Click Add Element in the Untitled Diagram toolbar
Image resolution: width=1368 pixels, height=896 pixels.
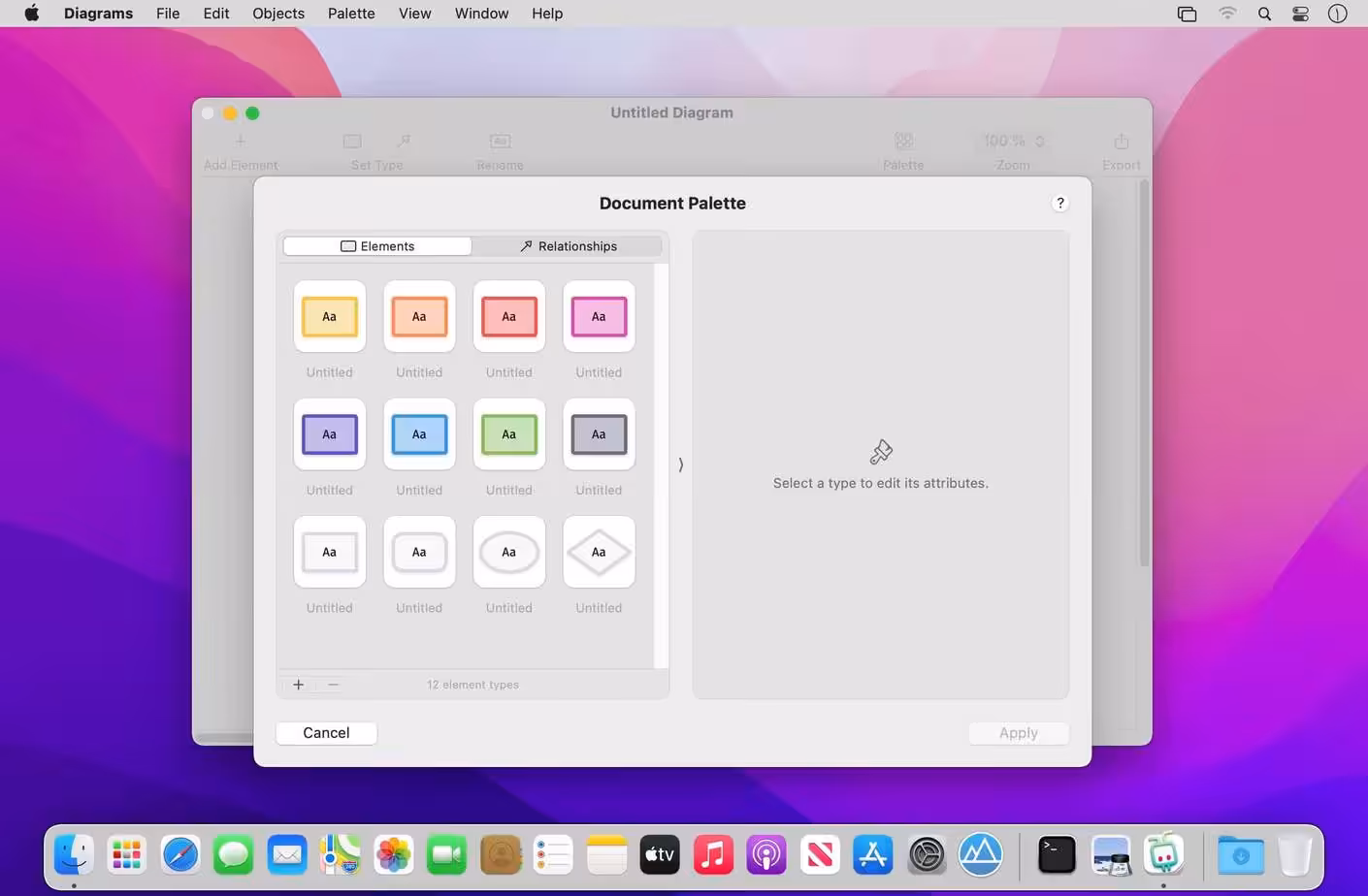pos(241,151)
